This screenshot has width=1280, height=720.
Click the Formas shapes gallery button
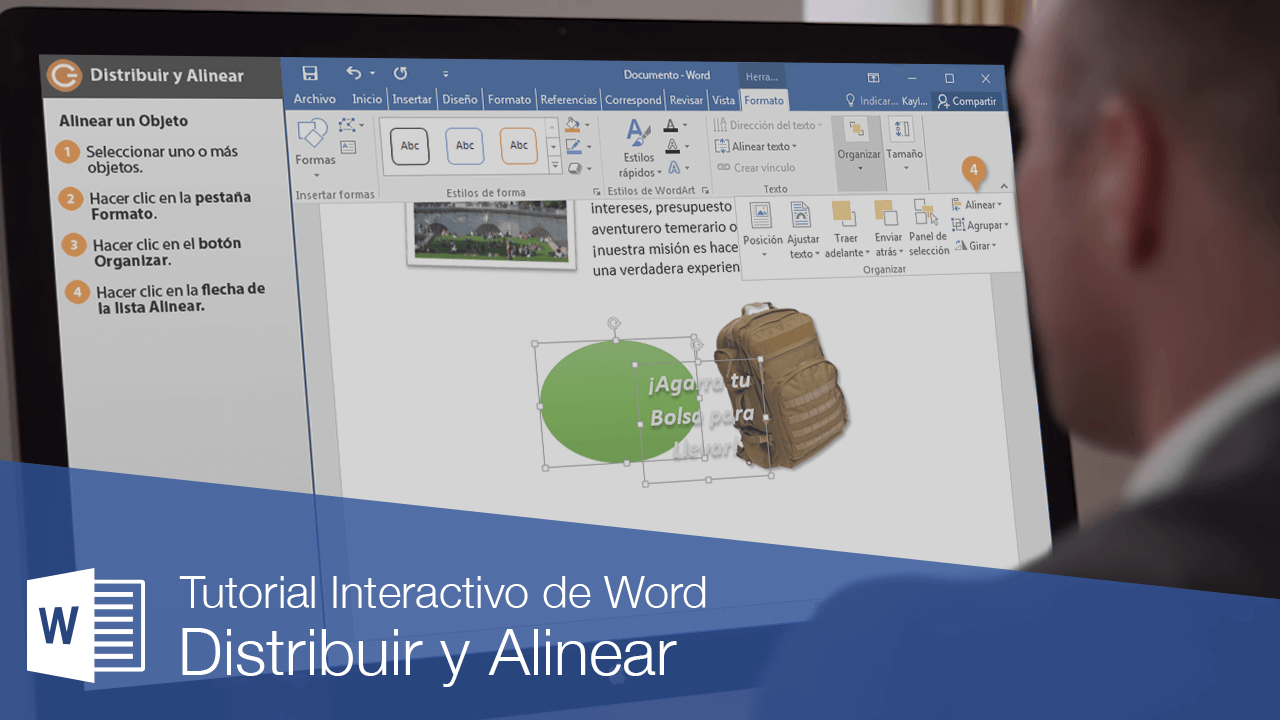pyautogui.click(x=315, y=146)
